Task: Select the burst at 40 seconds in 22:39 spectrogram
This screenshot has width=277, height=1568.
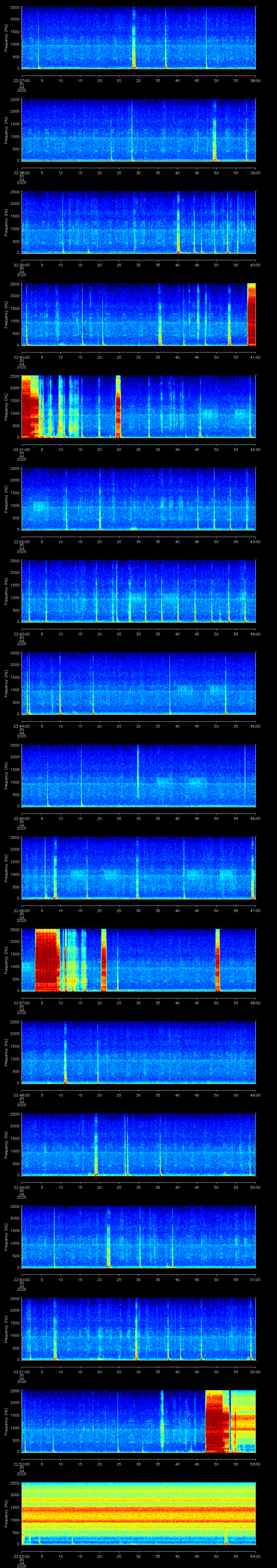Action: coord(178,222)
